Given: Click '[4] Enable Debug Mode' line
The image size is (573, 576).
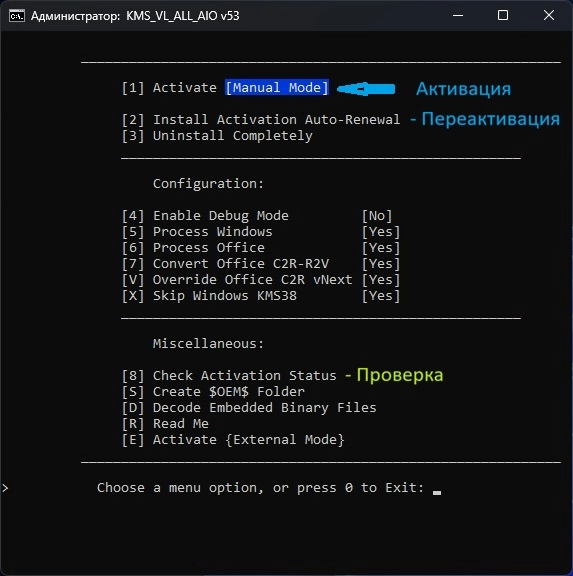Looking at the screenshot, I should tap(205, 216).
